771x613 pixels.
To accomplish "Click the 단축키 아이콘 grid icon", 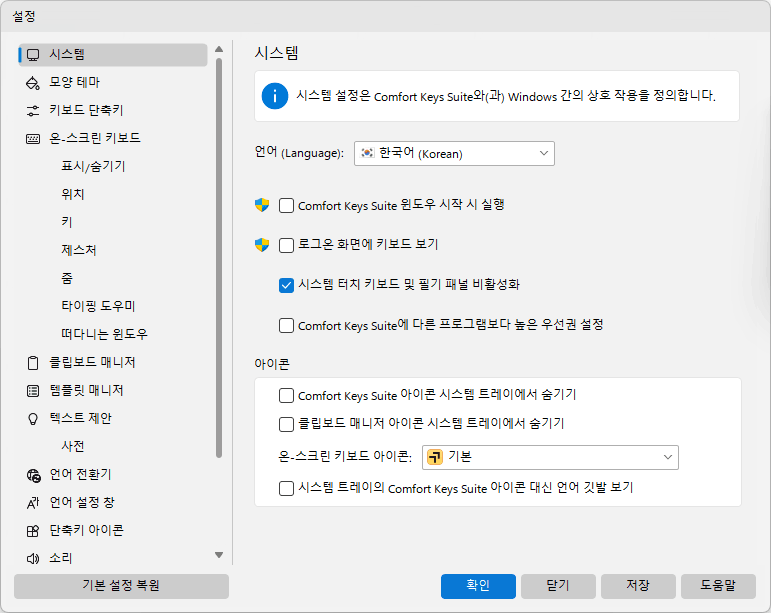I will pyautogui.click(x=33, y=531).
